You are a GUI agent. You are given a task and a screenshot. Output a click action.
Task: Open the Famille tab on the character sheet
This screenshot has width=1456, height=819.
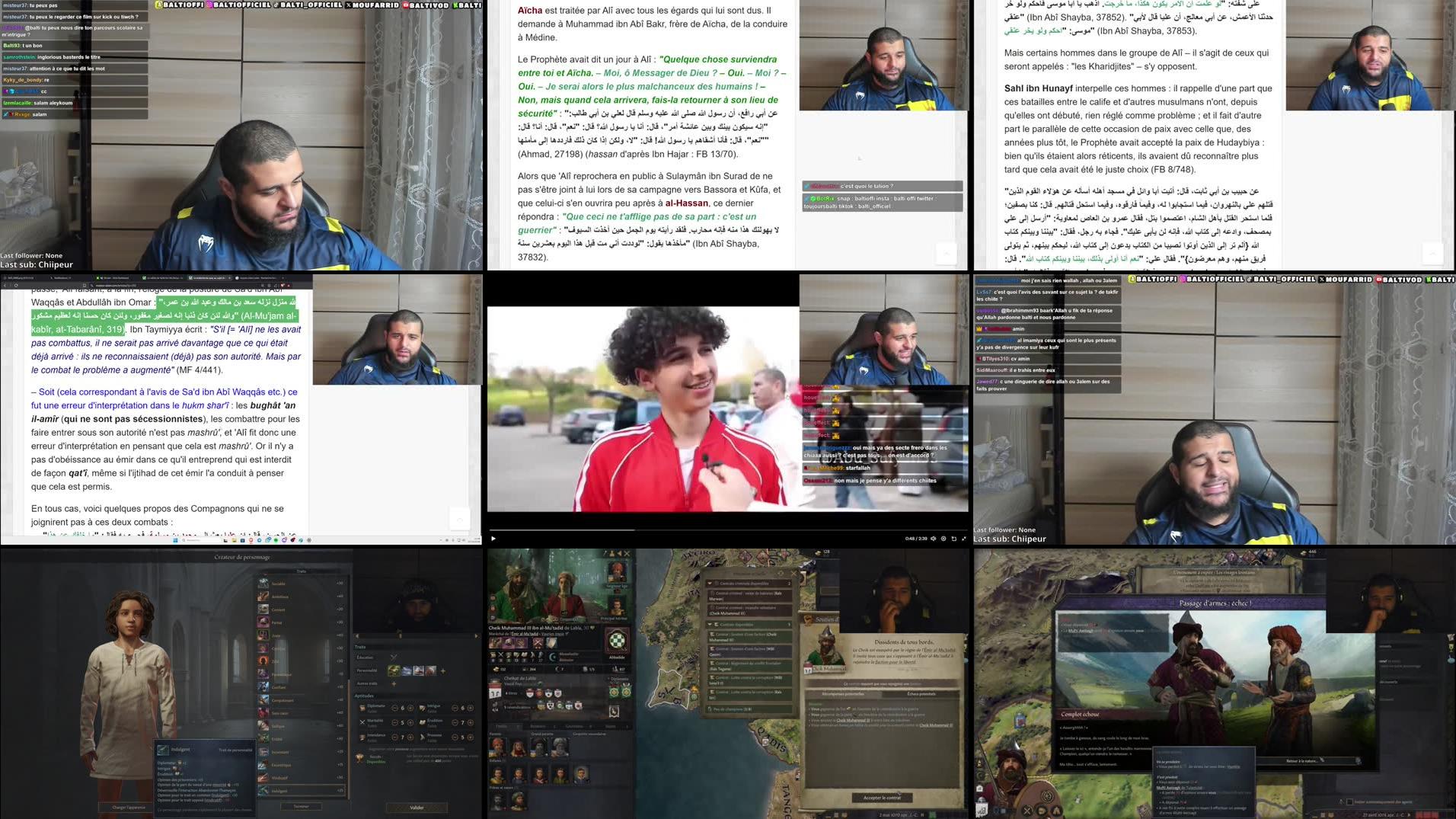coord(501,727)
